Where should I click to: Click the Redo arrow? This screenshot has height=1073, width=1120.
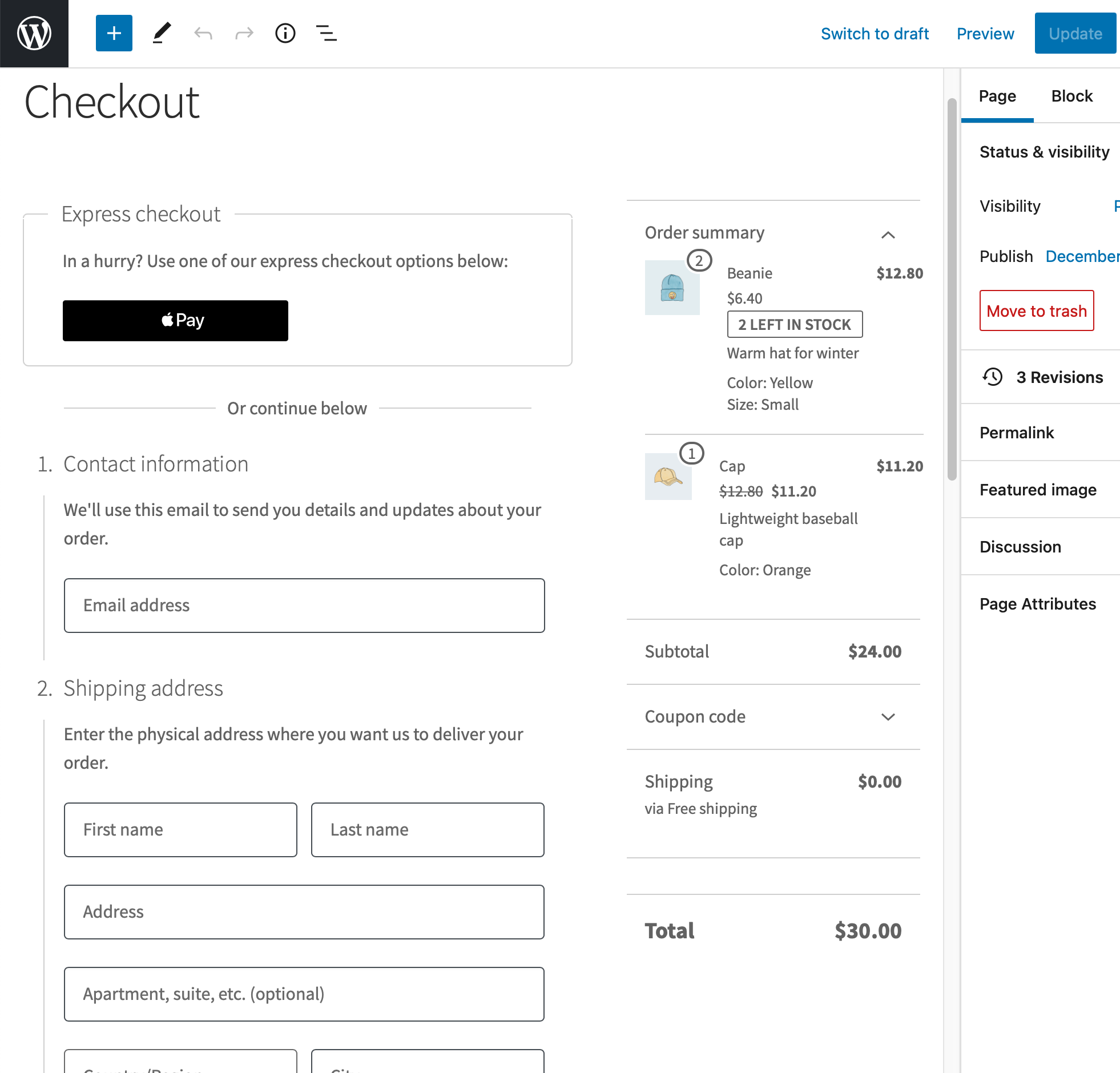[244, 33]
